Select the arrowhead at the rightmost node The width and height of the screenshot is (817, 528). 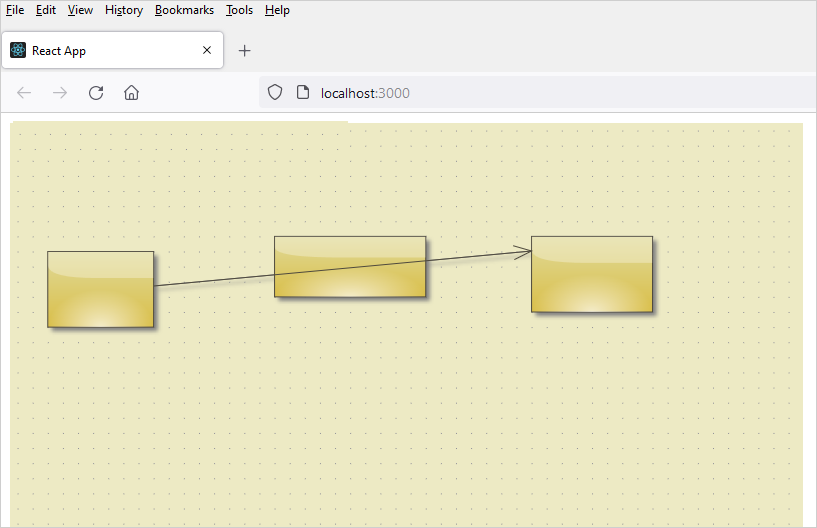524,252
